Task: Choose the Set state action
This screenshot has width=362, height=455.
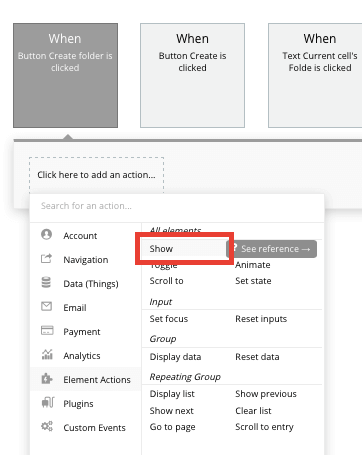Action: click(x=253, y=281)
